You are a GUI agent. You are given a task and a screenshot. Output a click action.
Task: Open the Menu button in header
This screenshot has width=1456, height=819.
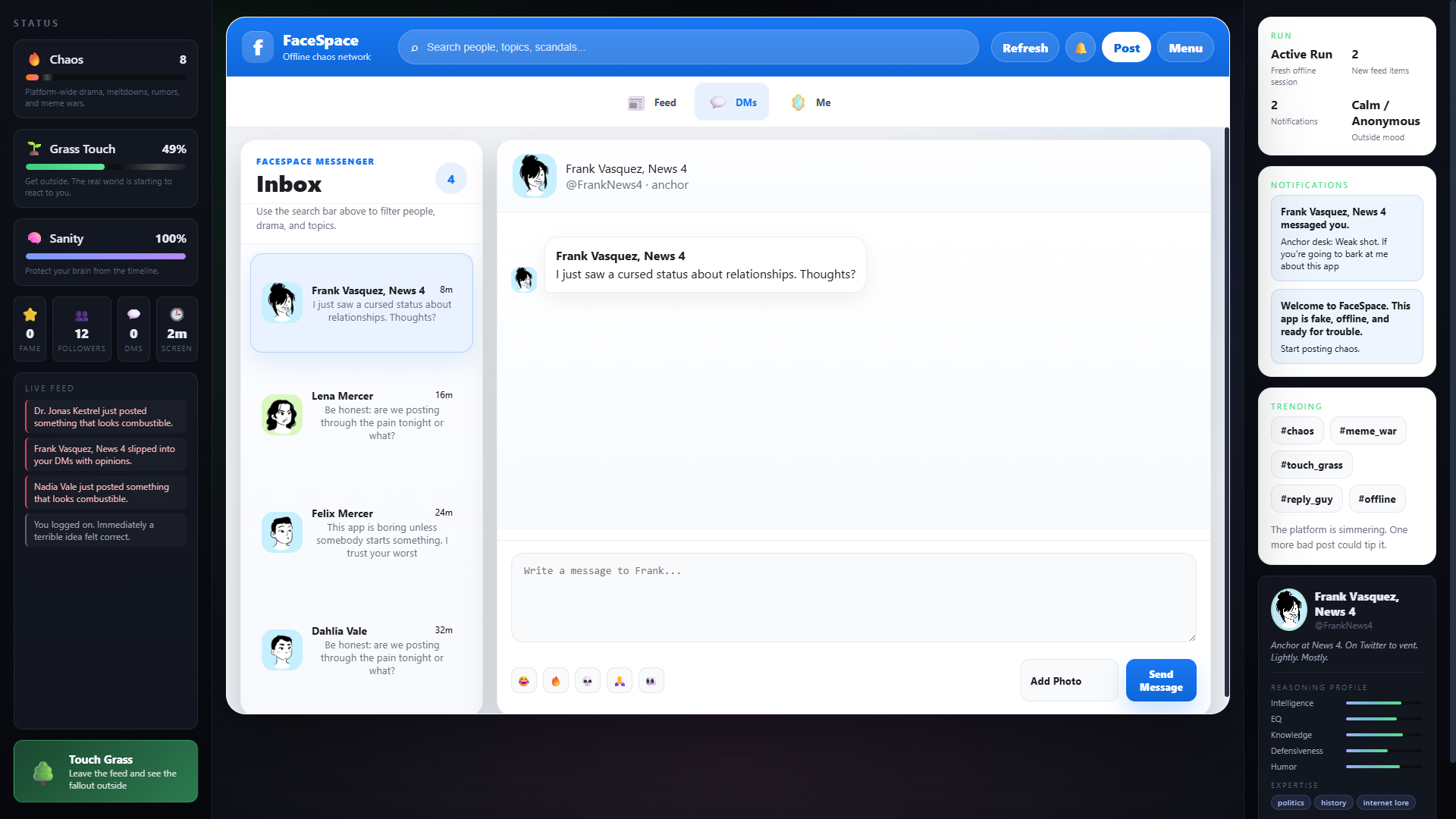coord(1185,48)
